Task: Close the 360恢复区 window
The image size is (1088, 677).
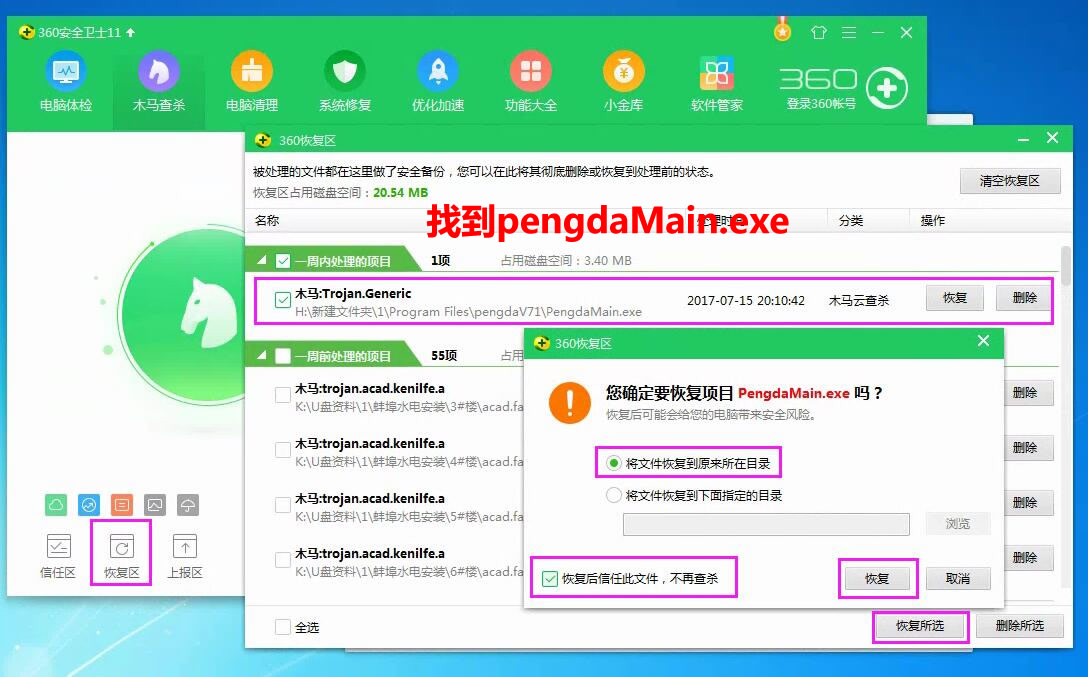Action: [1053, 138]
